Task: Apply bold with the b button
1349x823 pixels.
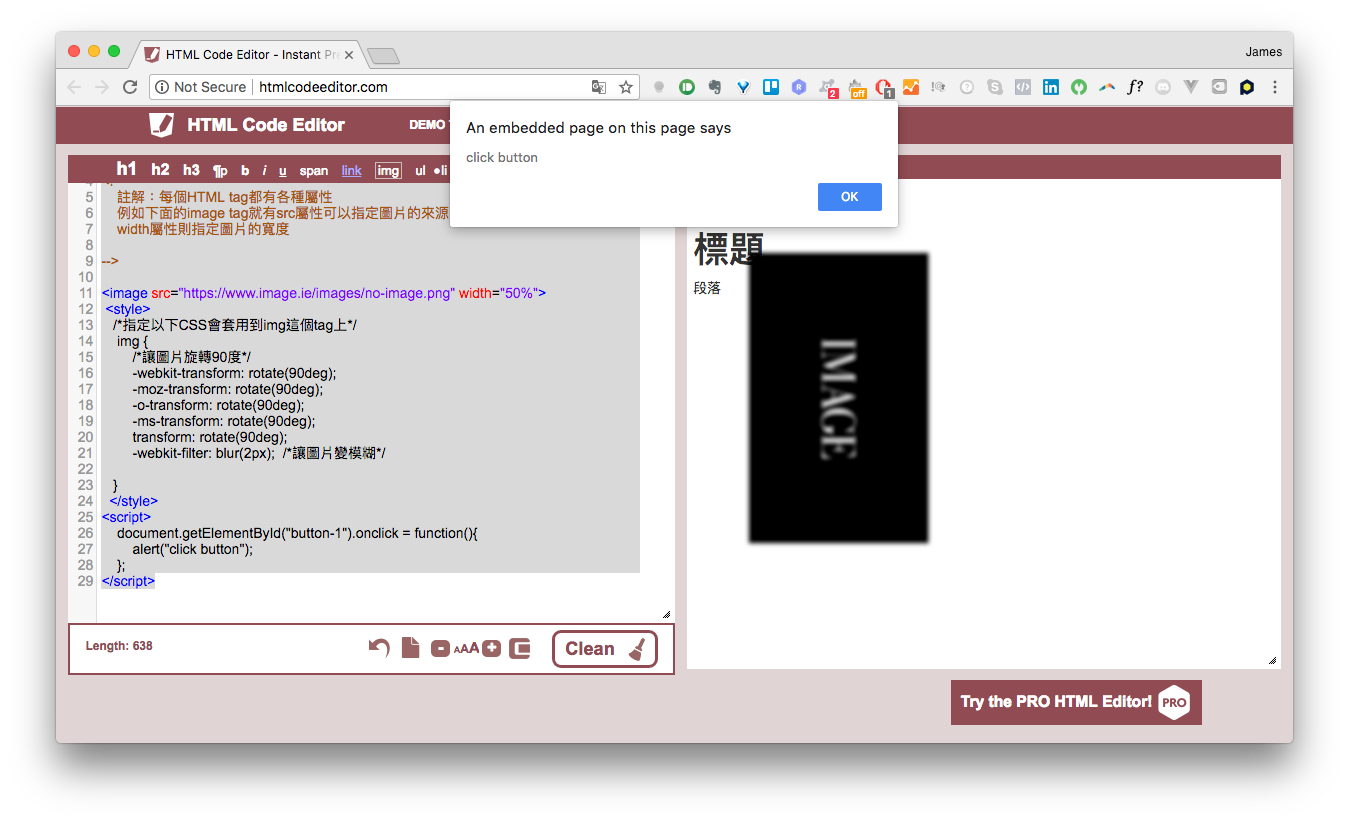Action: [x=245, y=171]
